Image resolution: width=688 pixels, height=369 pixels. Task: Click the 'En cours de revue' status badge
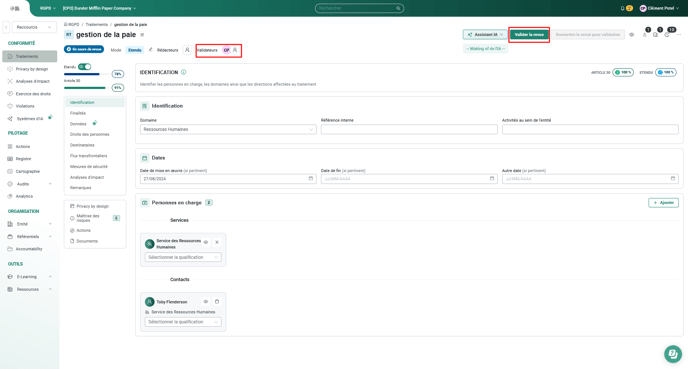(x=84, y=50)
